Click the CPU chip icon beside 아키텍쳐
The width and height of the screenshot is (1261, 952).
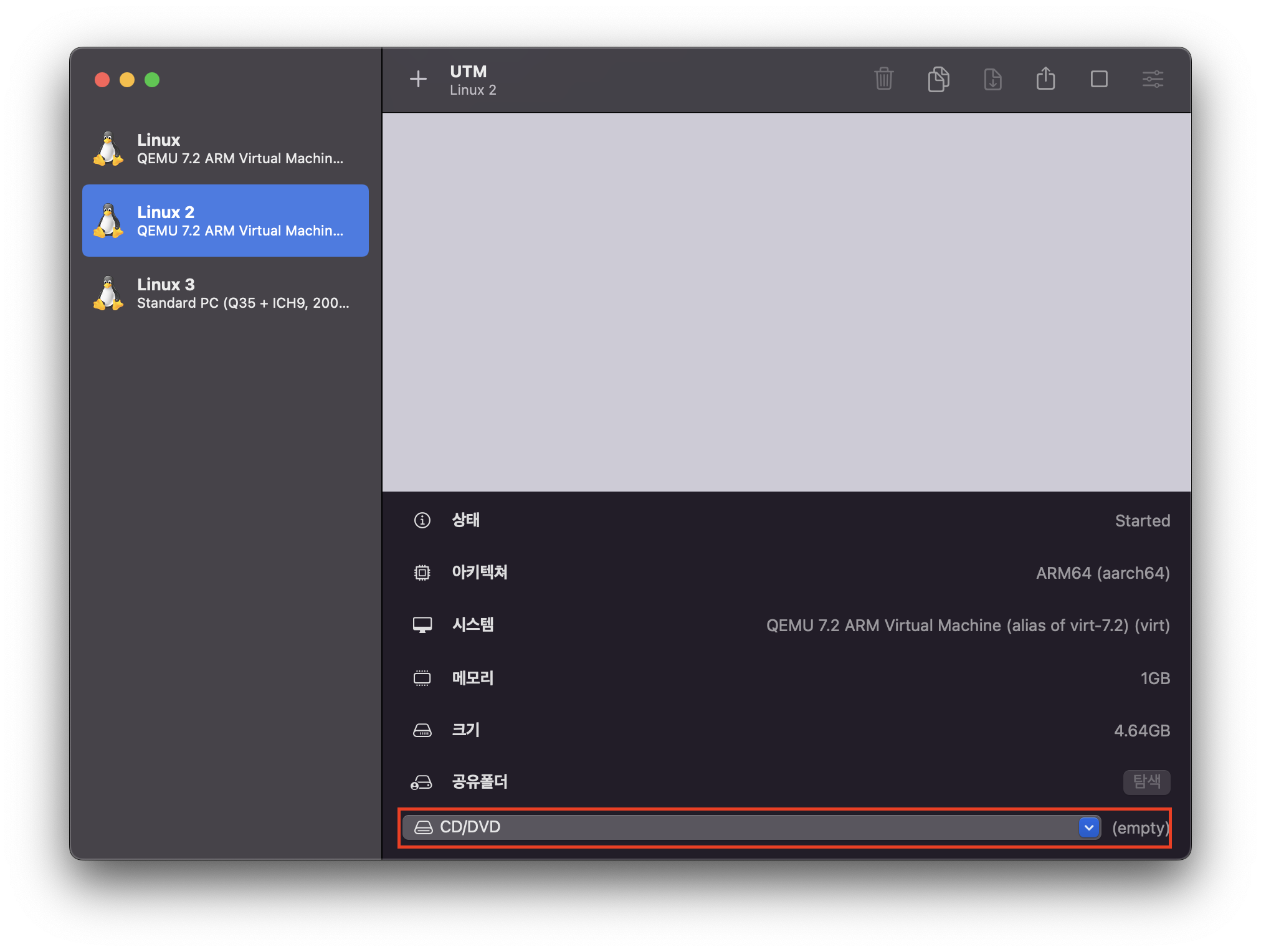pyautogui.click(x=422, y=573)
